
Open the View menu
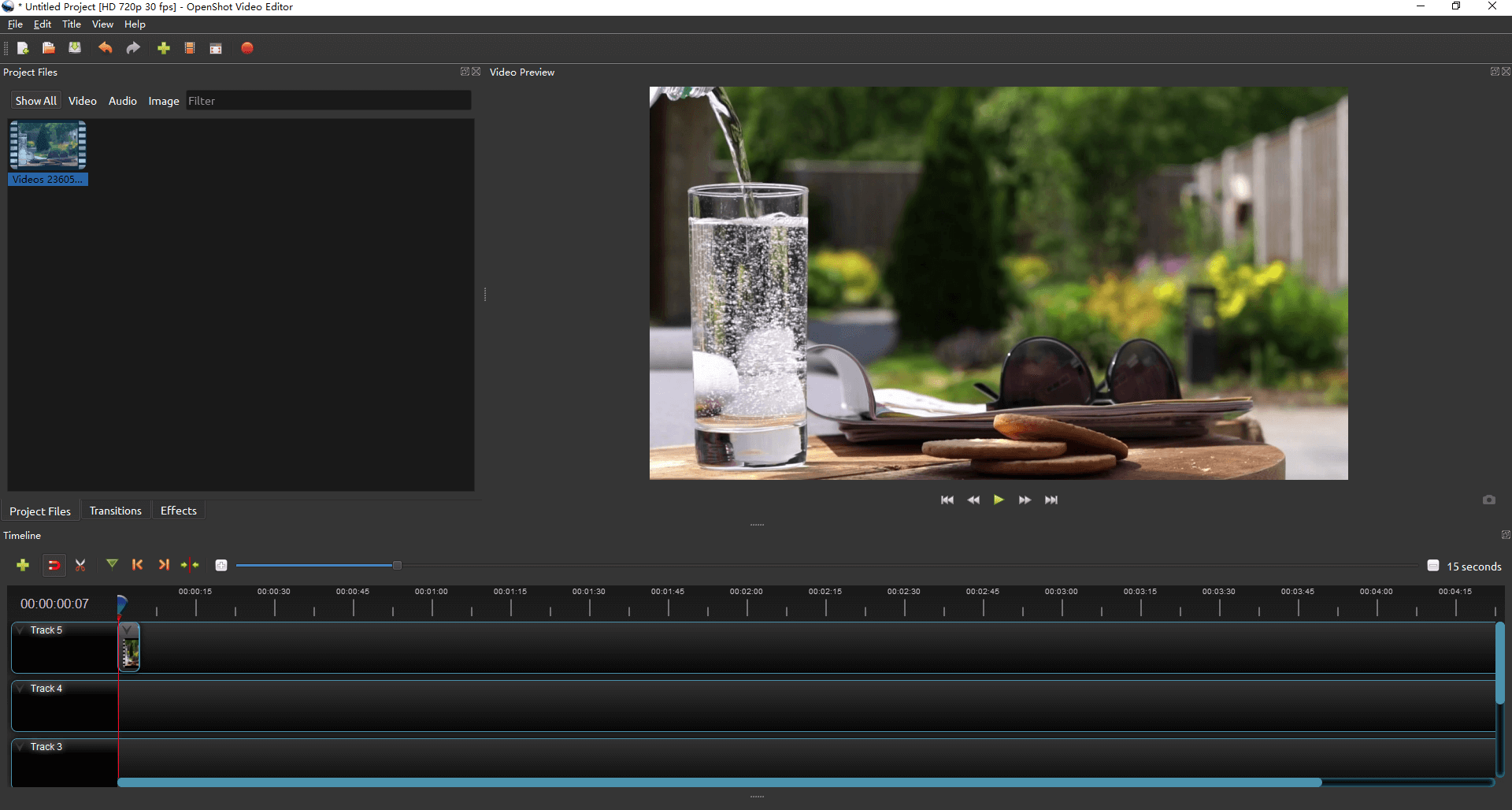[x=102, y=24]
